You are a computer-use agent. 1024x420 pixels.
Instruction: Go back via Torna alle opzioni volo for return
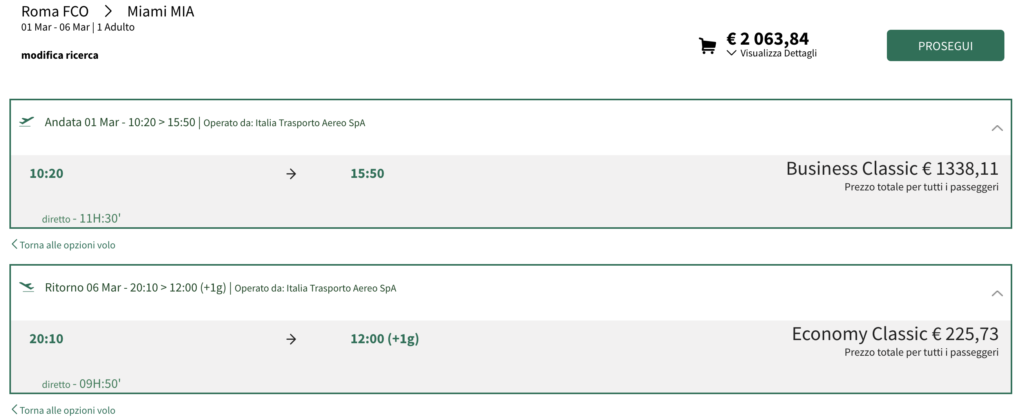67,410
